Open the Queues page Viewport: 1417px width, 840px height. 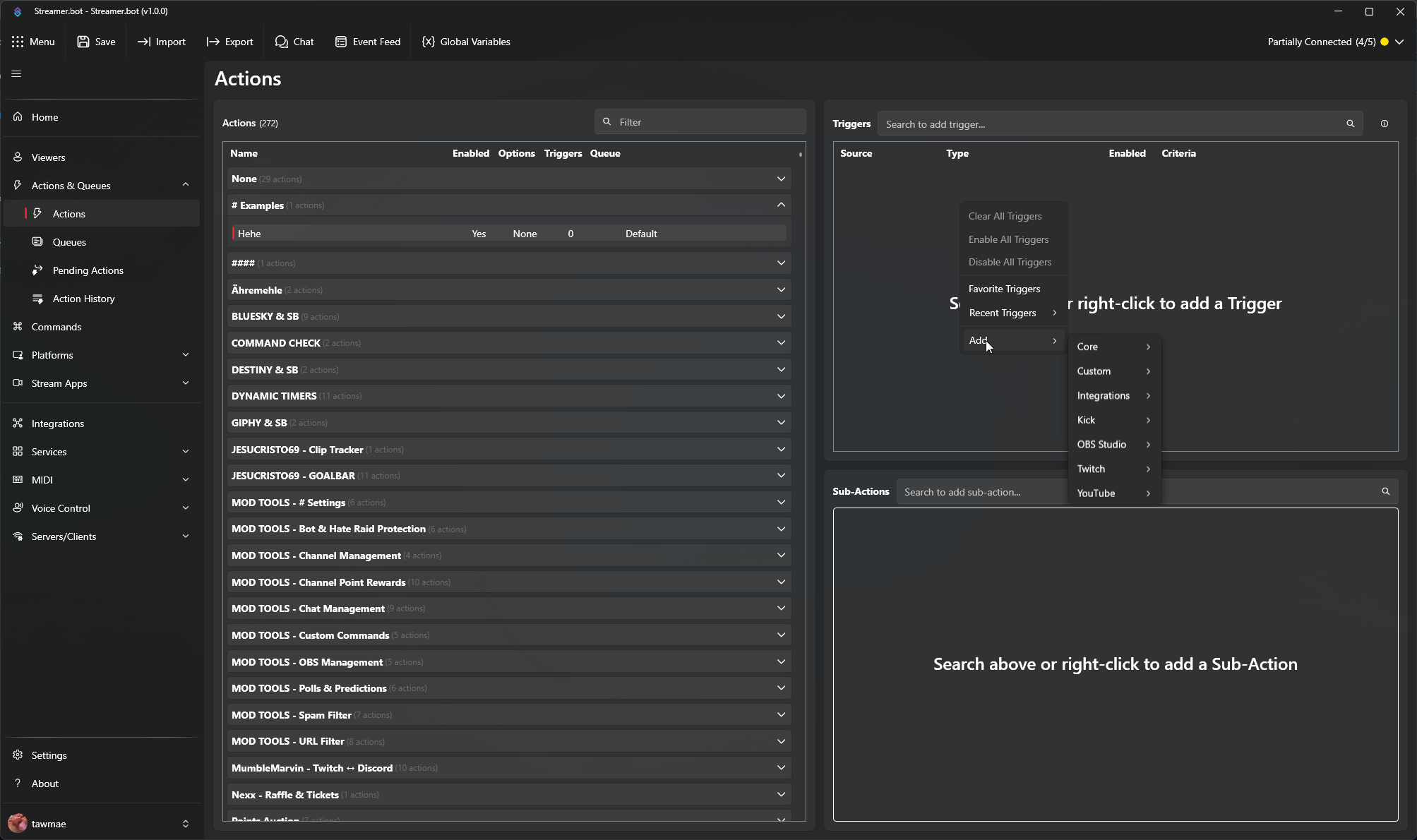click(x=69, y=242)
